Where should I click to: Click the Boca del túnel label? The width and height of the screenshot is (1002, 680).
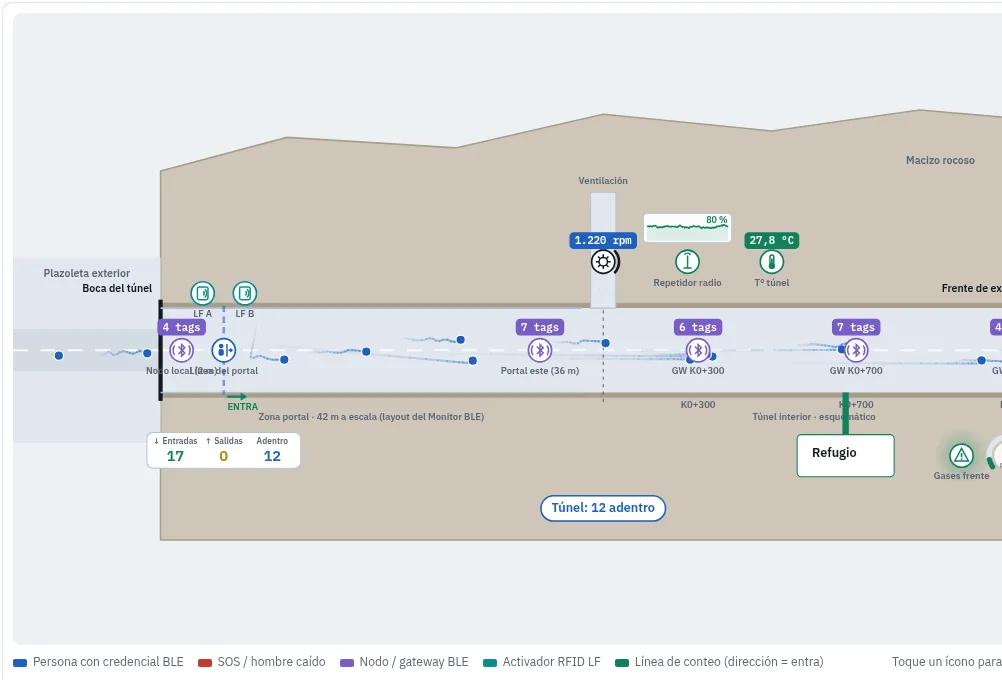pos(117,288)
